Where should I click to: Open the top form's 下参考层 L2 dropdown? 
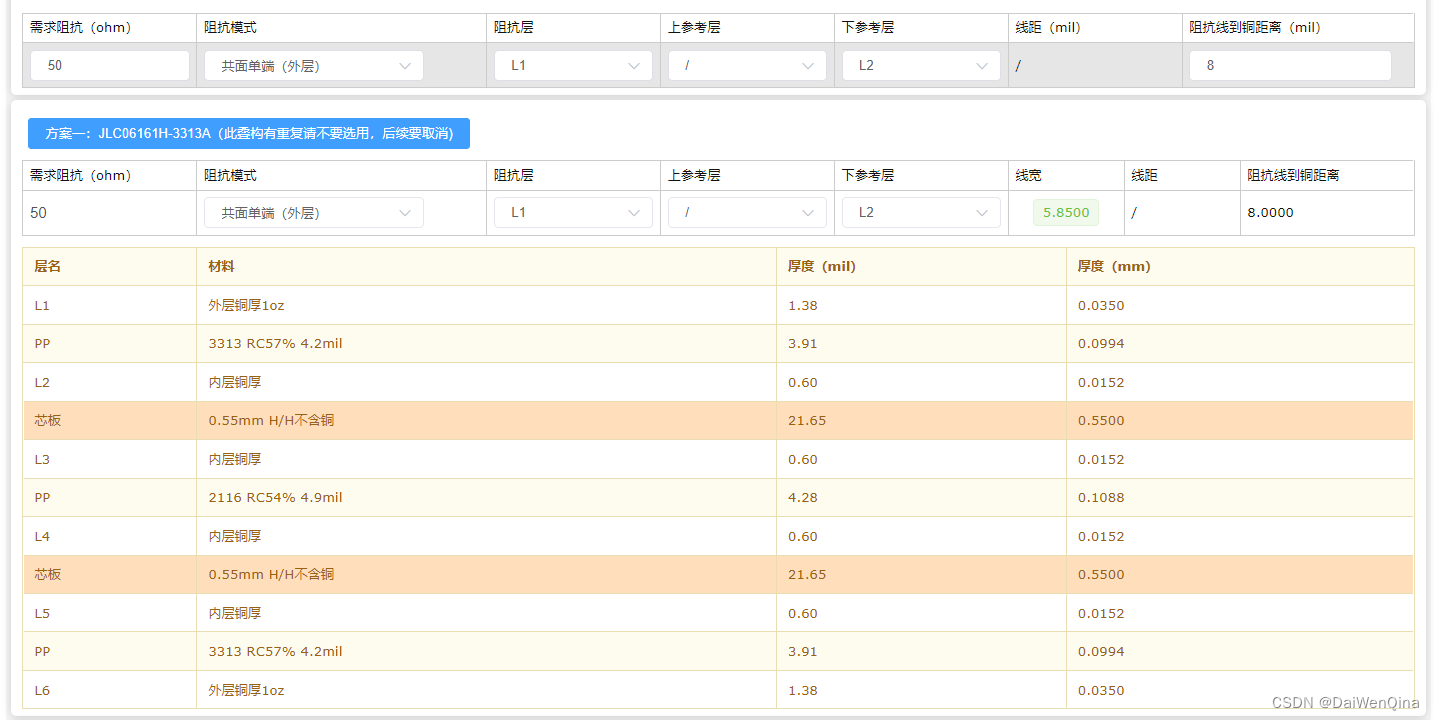(921, 66)
